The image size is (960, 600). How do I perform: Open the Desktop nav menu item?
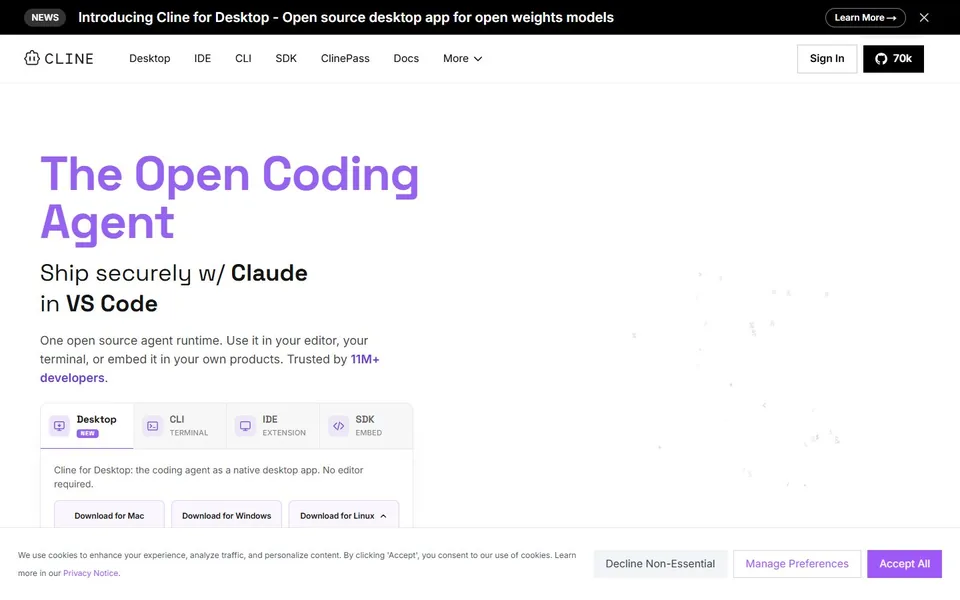tap(149, 59)
